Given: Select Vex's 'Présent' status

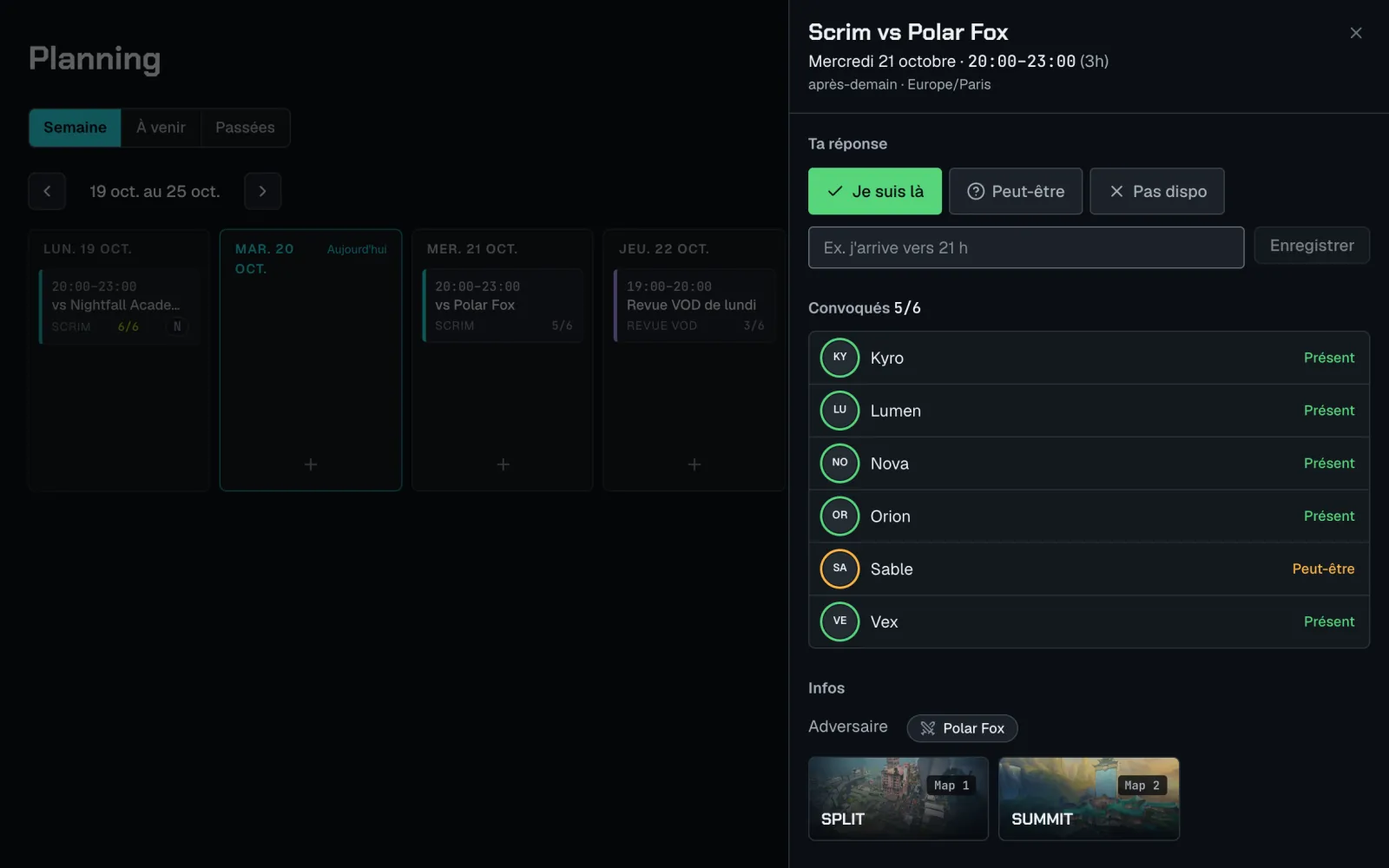Looking at the screenshot, I should pyautogui.click(x=1328, y=621).
